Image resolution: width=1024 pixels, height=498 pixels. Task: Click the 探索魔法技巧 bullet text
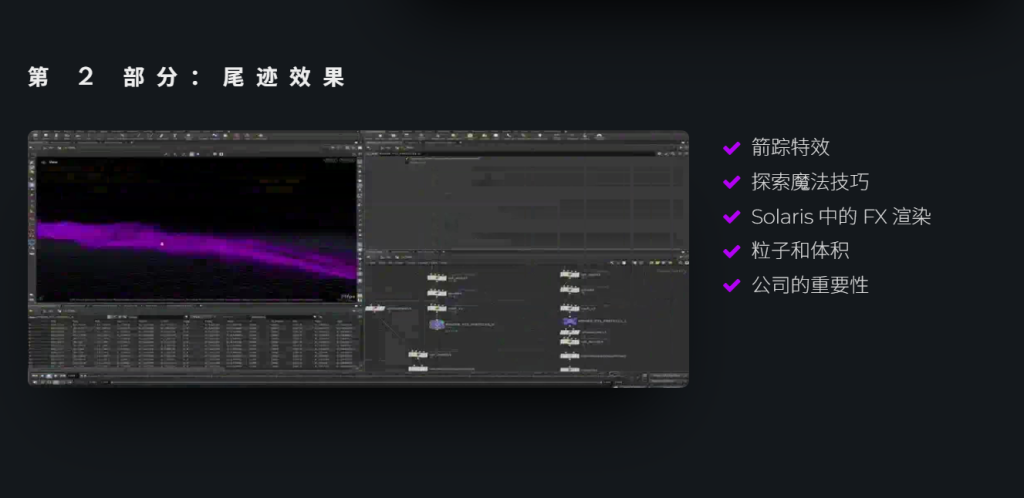click(810, 183)
